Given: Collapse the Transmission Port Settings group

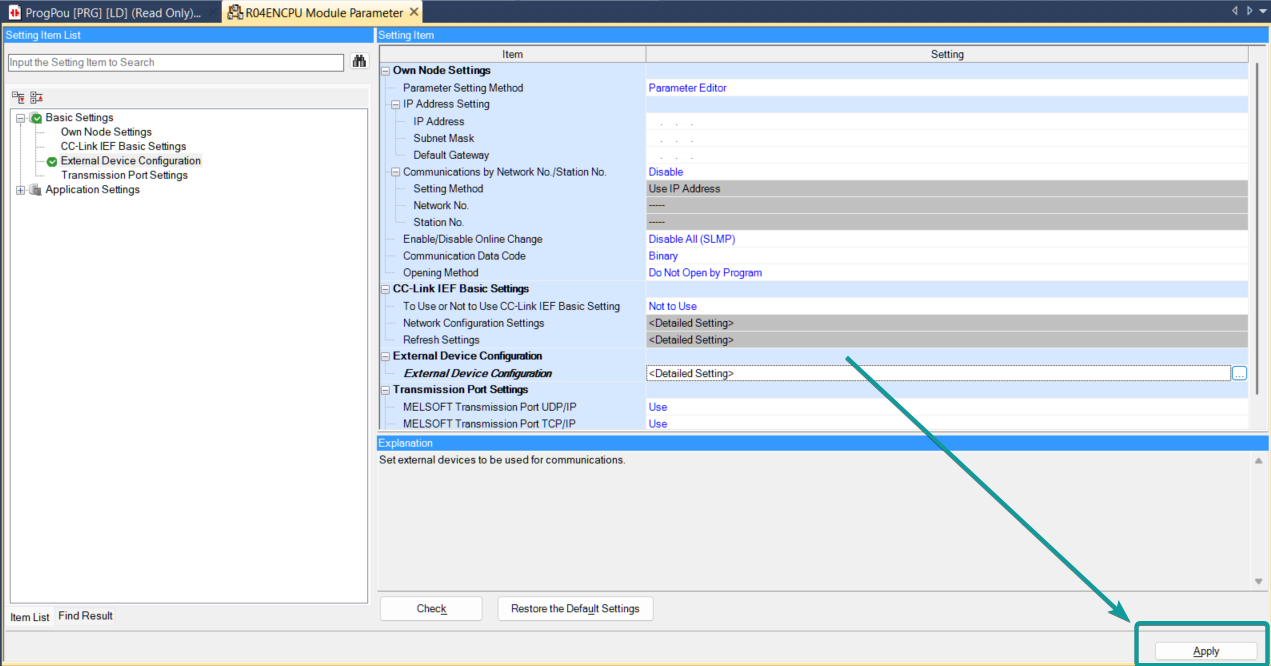Looking at the screenshot, I should pyautogui.click(x=385, y=390).
